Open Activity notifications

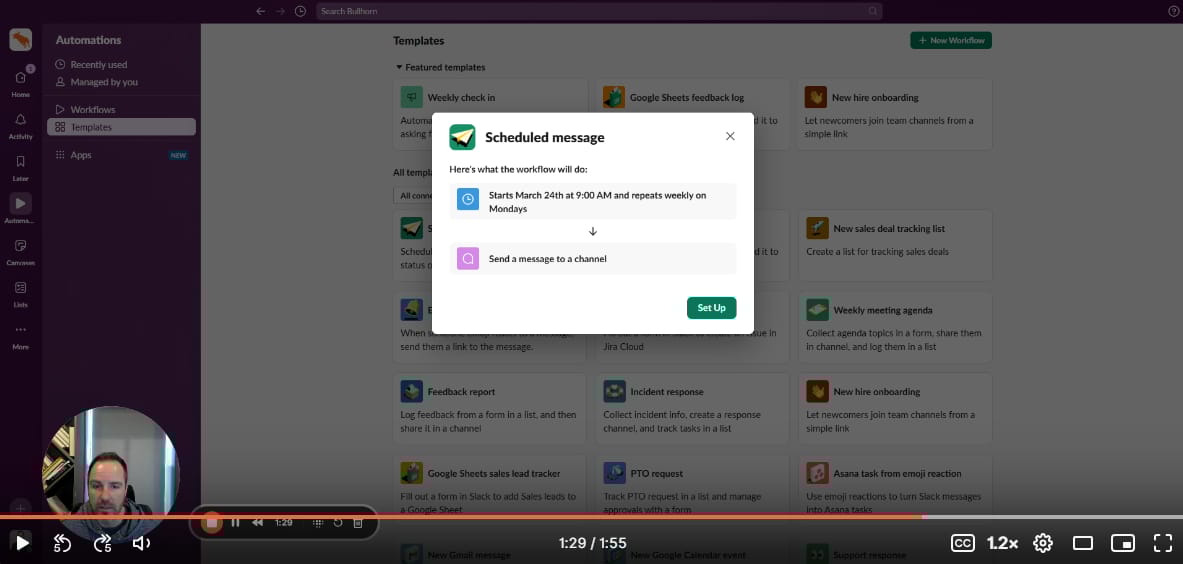point(20,125)
